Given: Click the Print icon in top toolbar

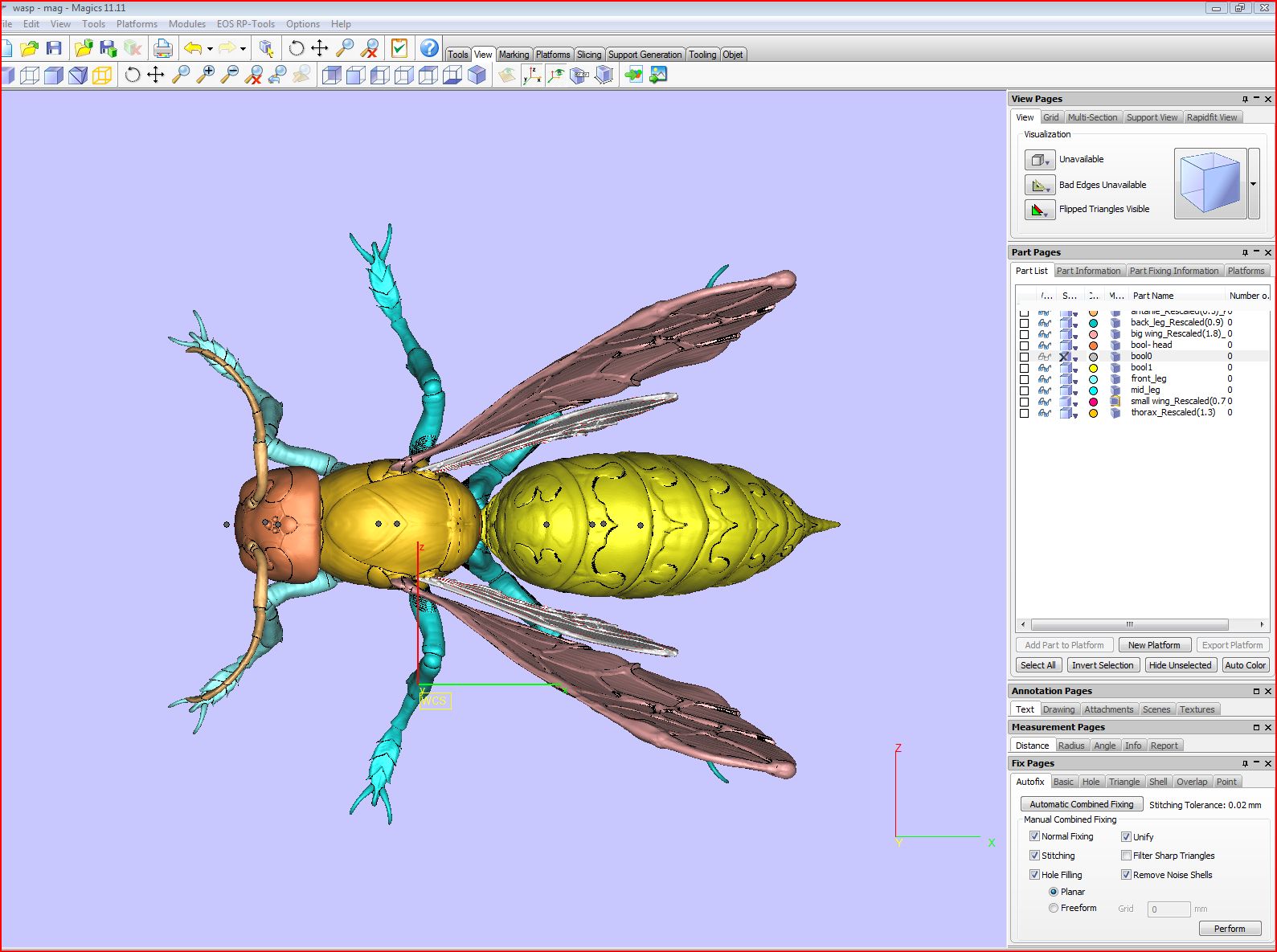Looking at the screenshot, I should (162, 49).
